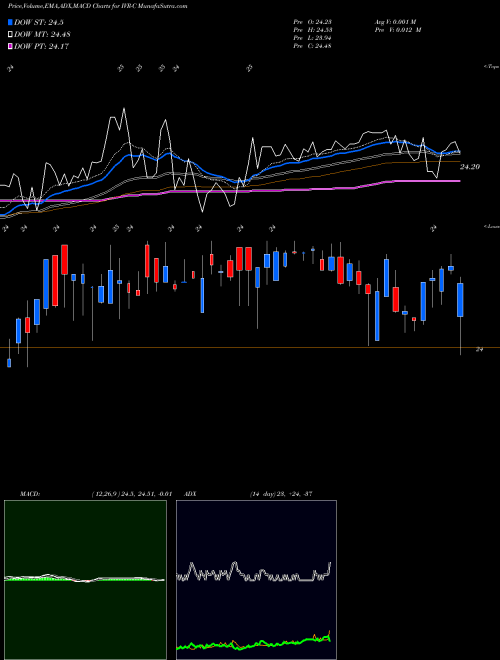
Task: Click the '<Tops' marker row label
Action: click(491, 67)
